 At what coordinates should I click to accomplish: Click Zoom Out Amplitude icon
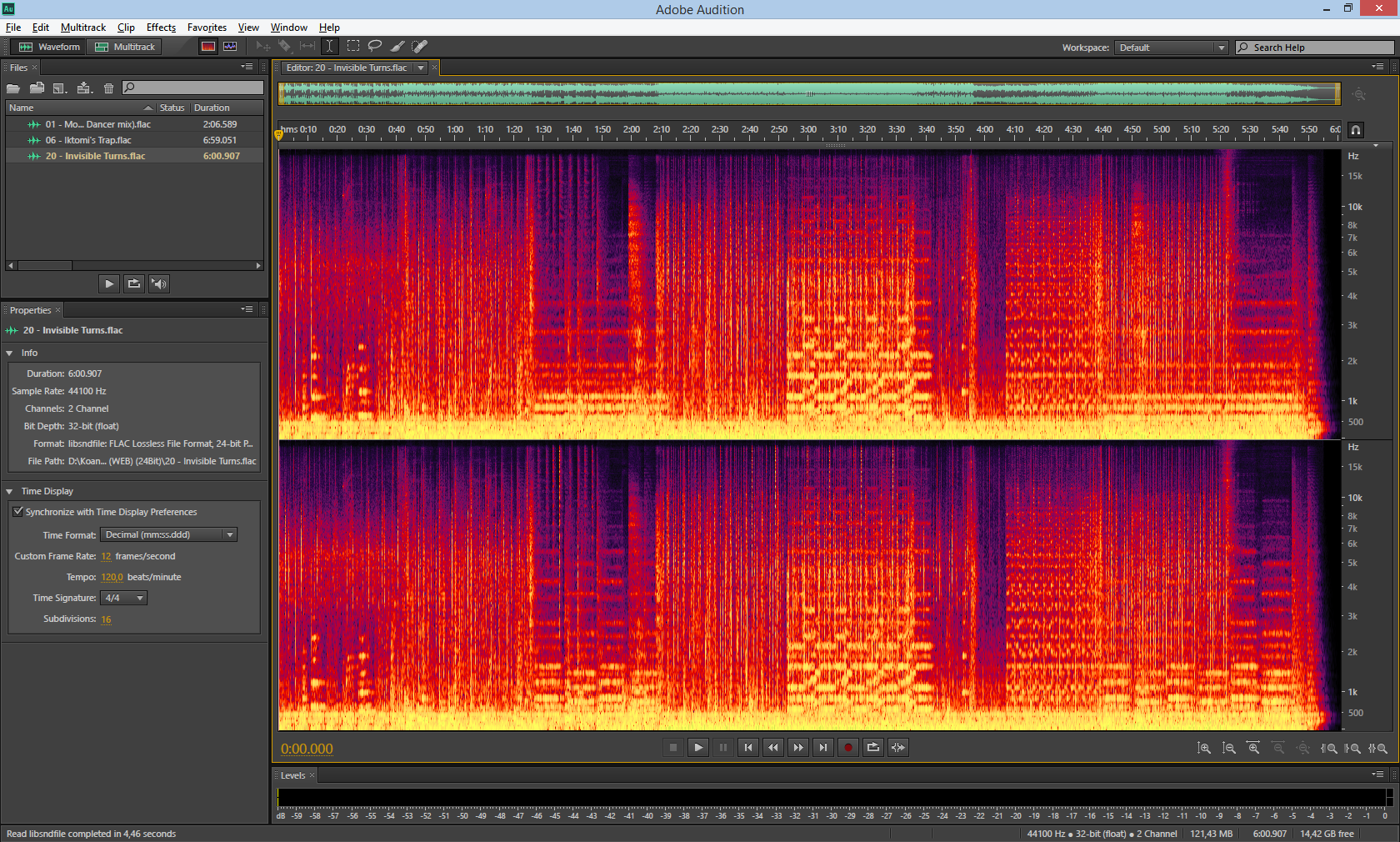pyautogui.click(x=1229, y=748)
